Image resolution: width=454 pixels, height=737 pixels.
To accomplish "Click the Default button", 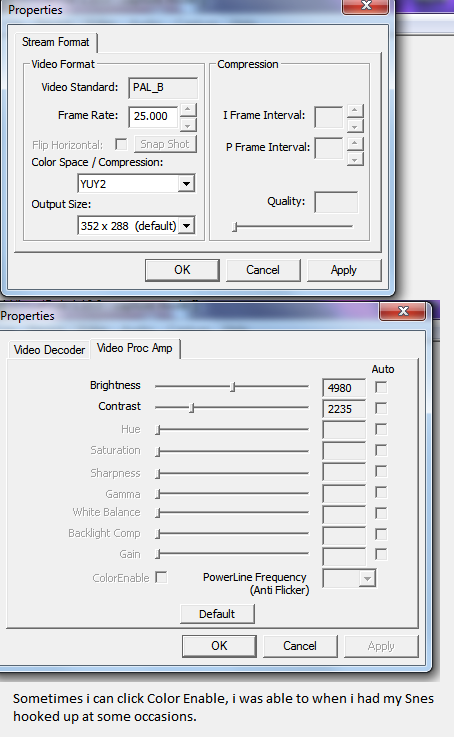I will point(217,614).
